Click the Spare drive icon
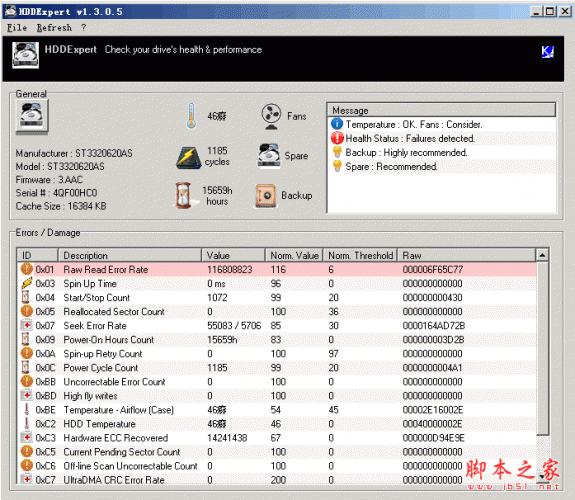Viewport: 575px width, 500px height. (x=269, y=156)
